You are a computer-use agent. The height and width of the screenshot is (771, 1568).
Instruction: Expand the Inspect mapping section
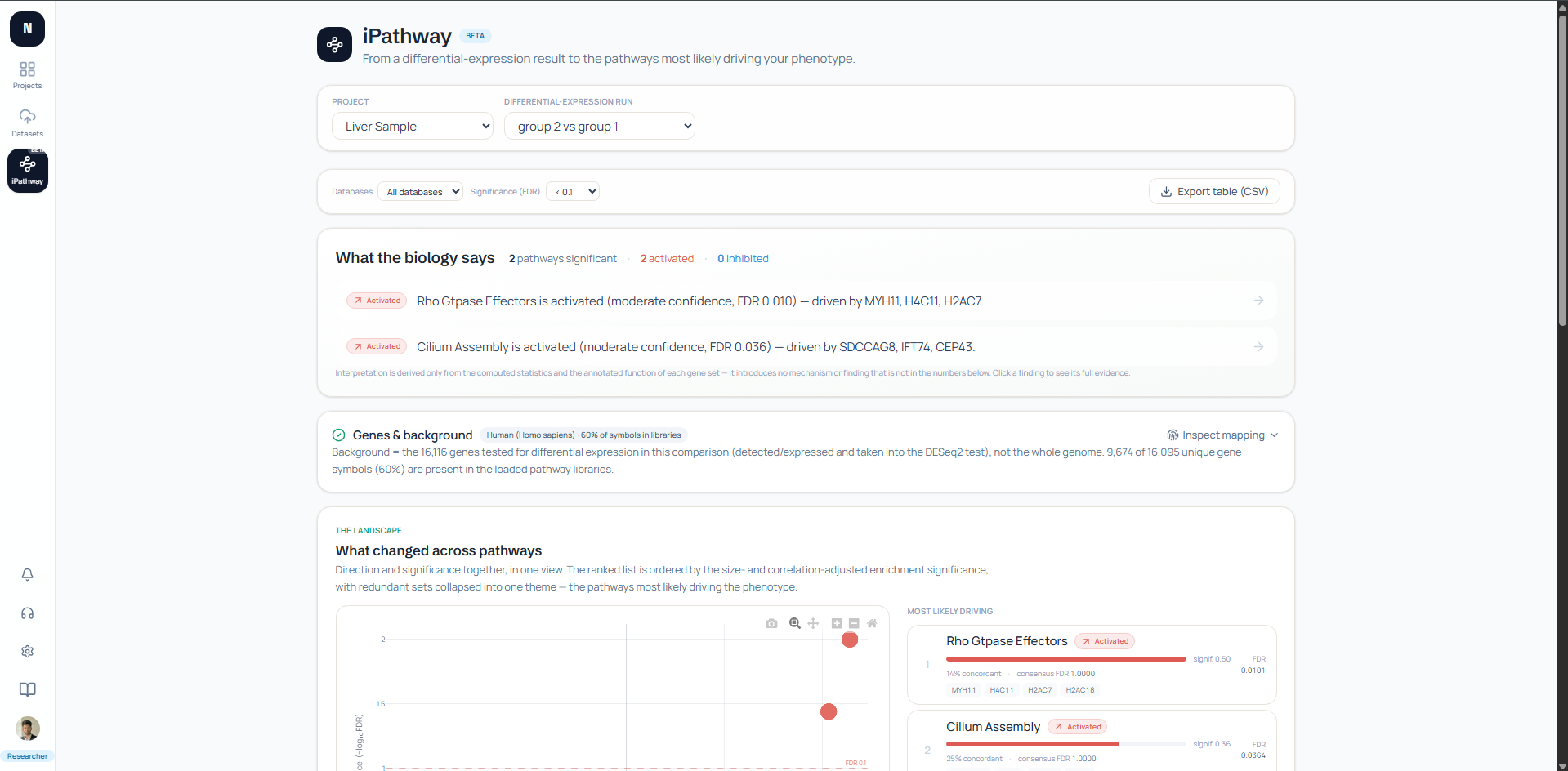pyautogui.click(x=1222, y=435)
